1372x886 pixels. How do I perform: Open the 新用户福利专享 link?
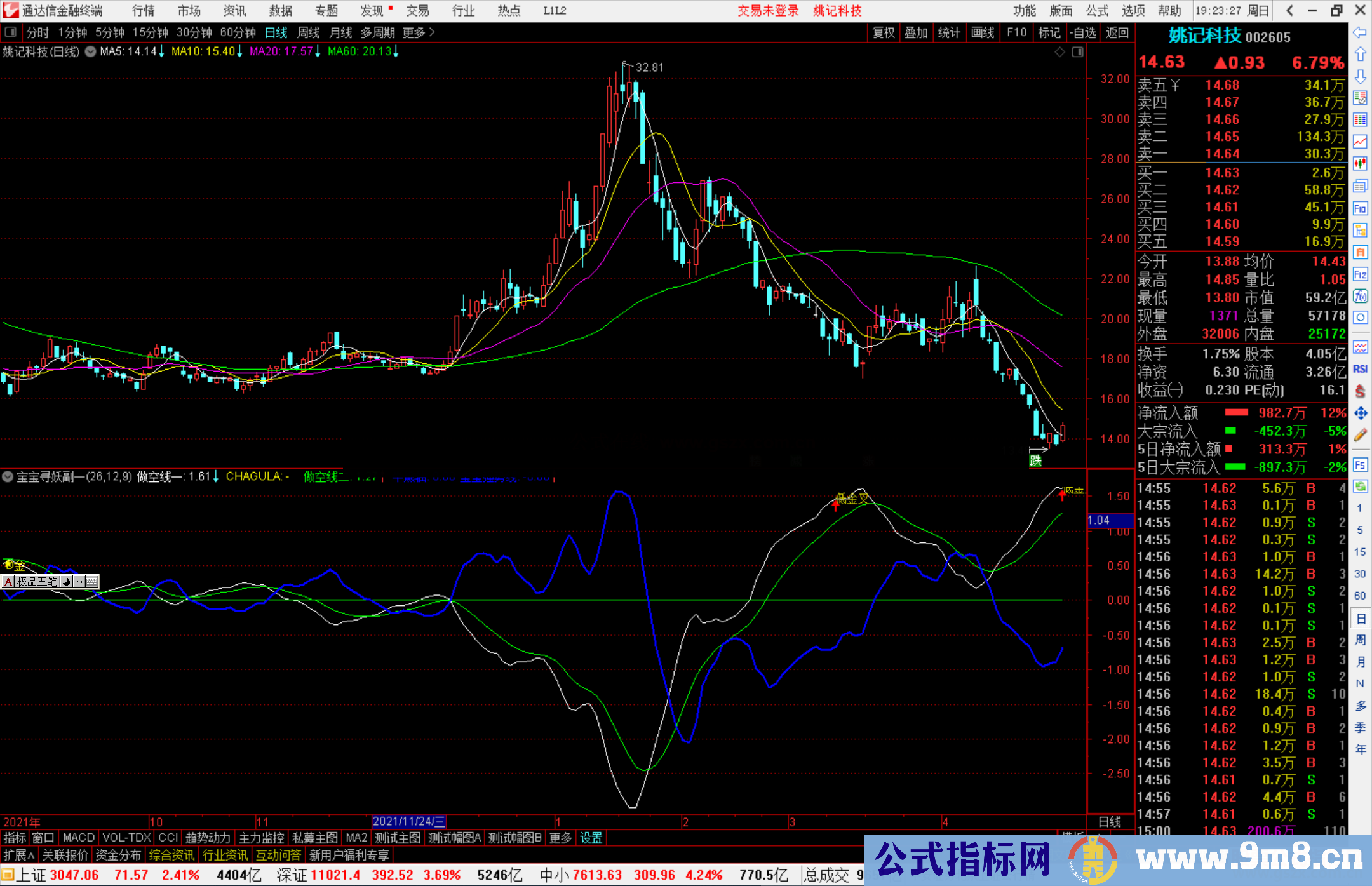(x=350, y=855)
